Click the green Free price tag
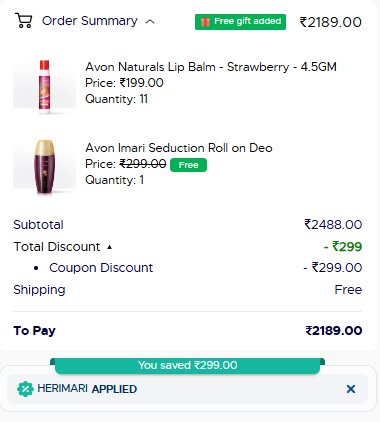The height and width of the screenshot is (422, 380). (188, 165)
